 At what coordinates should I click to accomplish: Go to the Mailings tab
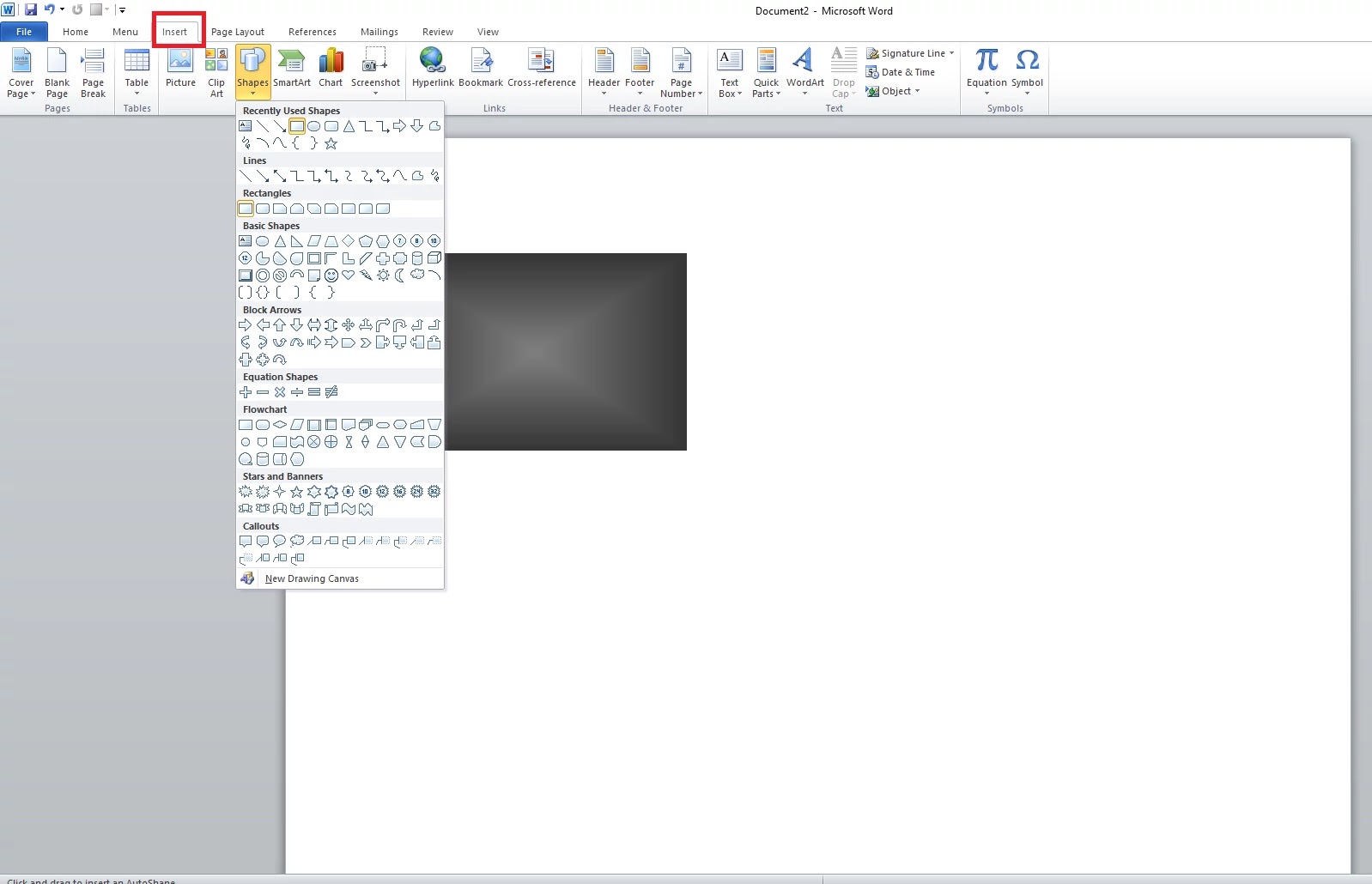(x=379, y=32)
